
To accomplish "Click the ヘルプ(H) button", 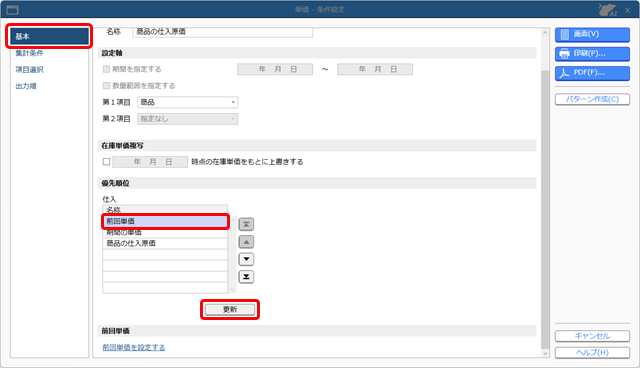I will coord(592,352).
